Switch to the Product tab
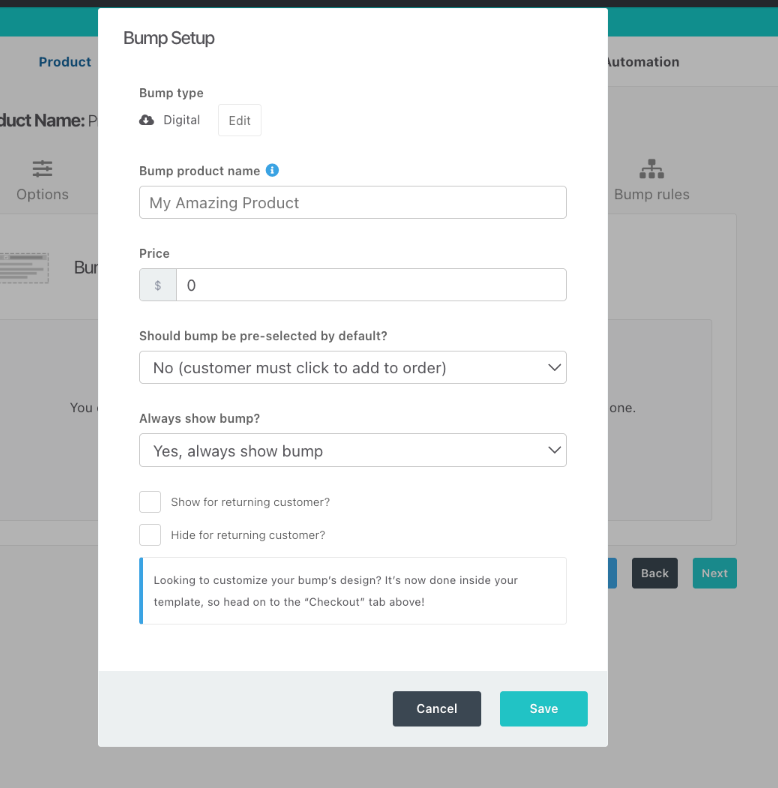This screenshot has height=788, width=778. 65,62
